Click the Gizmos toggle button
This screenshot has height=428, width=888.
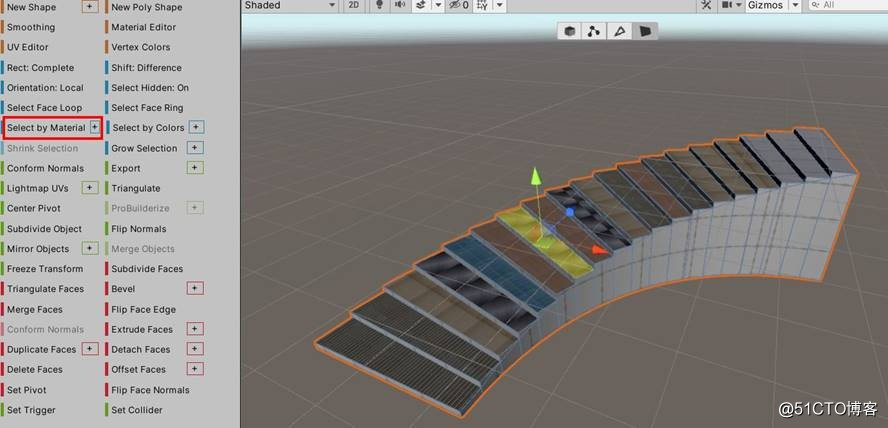[x=765, y=5]
